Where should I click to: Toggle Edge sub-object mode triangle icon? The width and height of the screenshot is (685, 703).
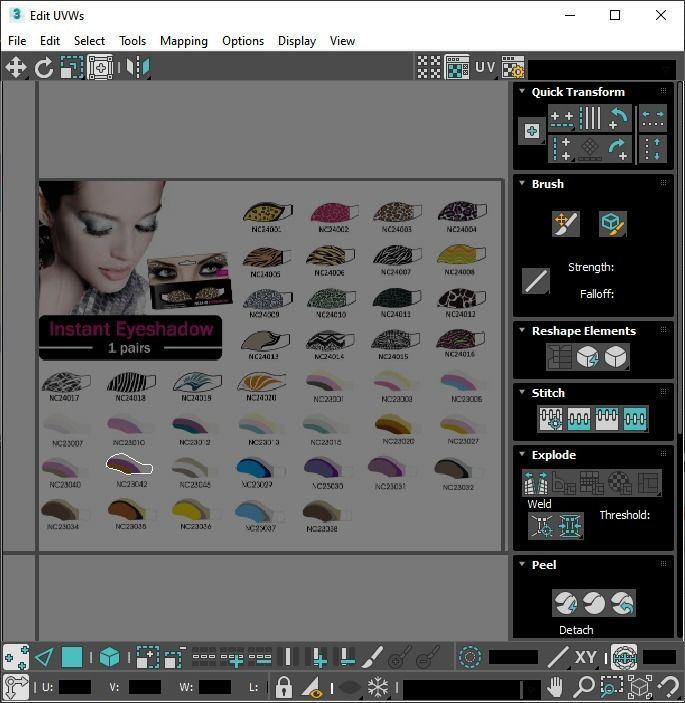coord(44,658)
